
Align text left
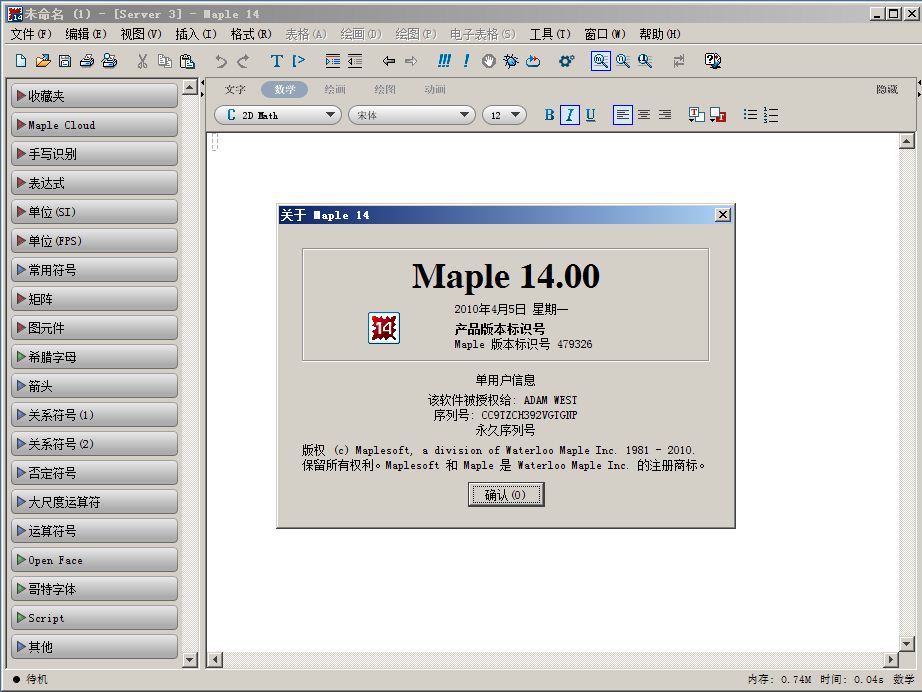623,115
